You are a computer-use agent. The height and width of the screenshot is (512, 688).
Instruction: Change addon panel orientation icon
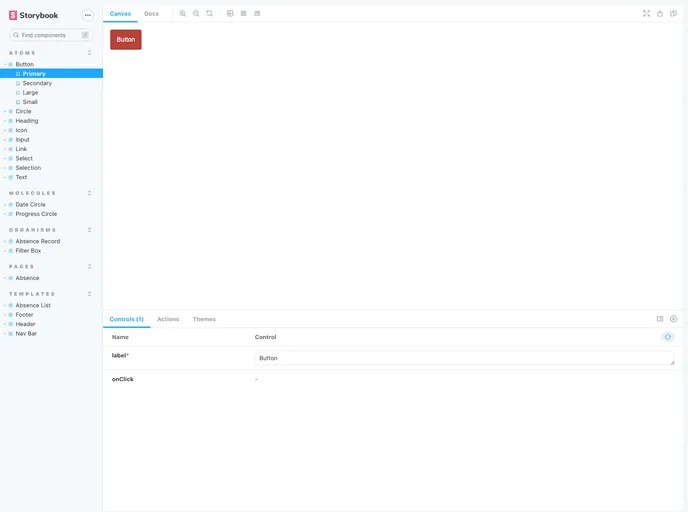click(660, 319)
